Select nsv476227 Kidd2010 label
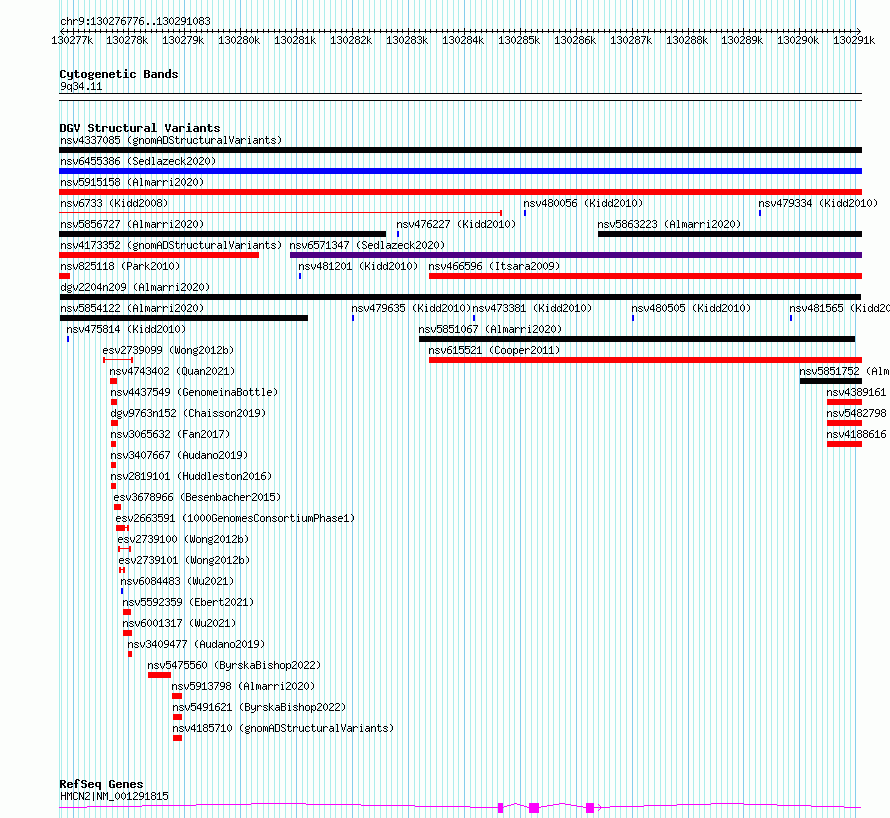 pos(456,224)
